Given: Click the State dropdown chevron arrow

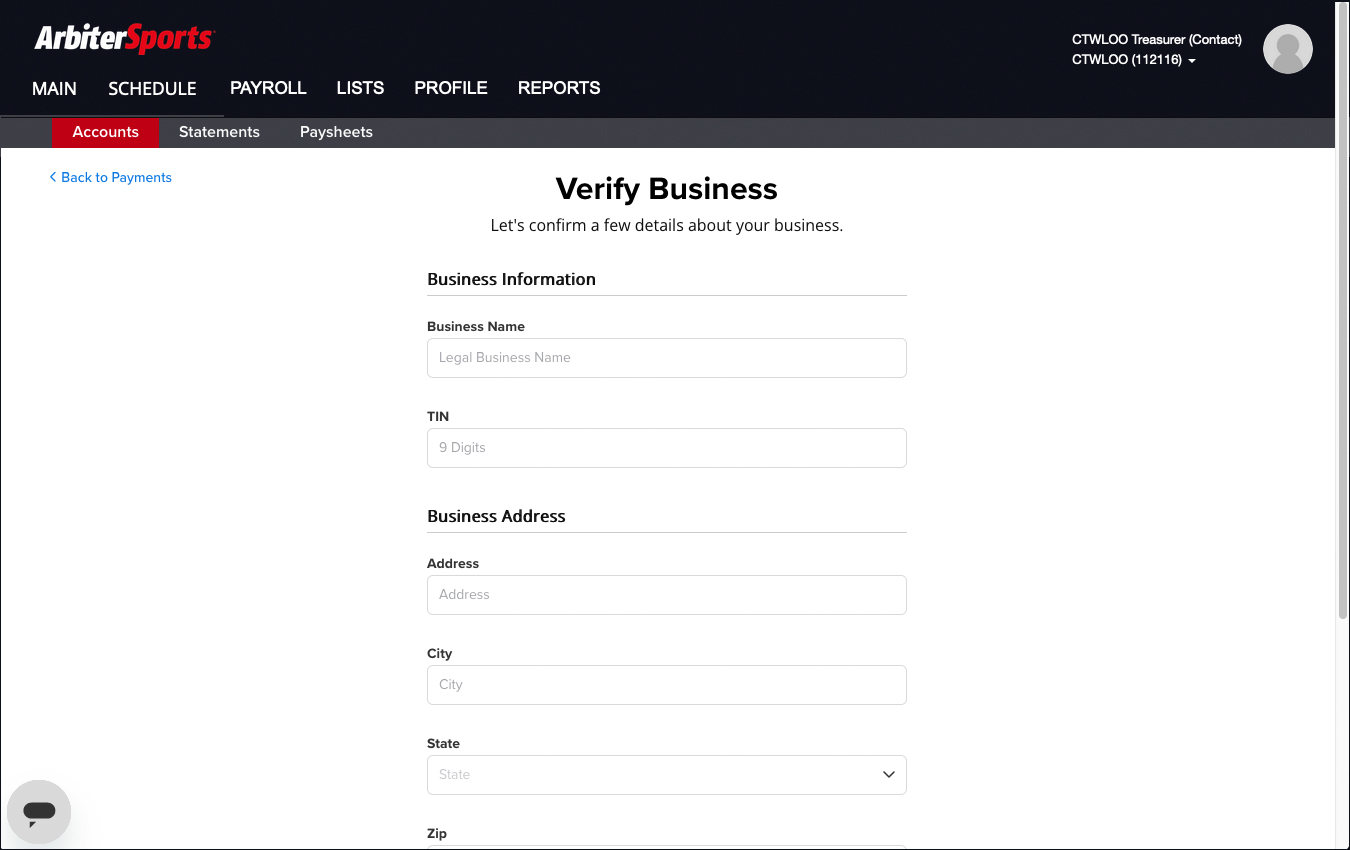Looking at the screenshot, I should click(888, 775).
